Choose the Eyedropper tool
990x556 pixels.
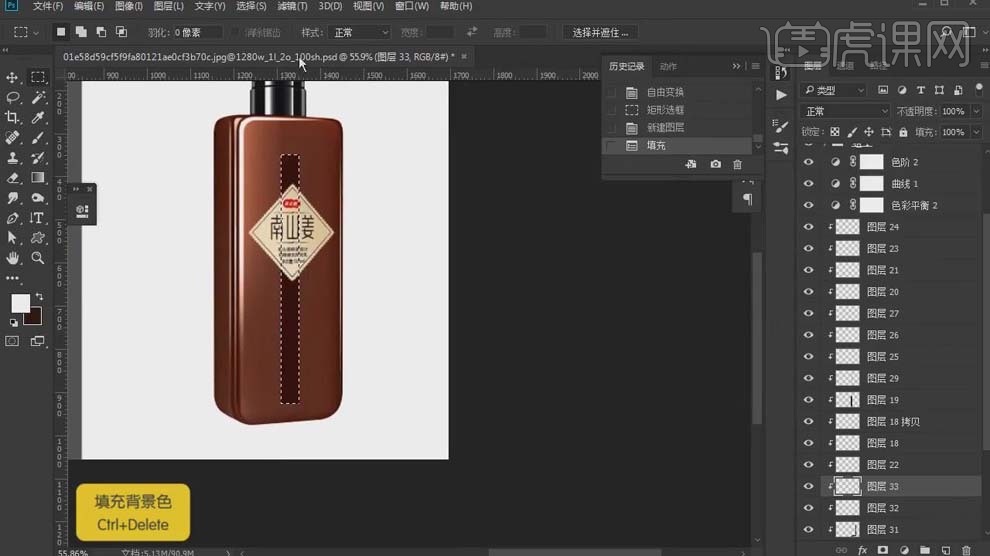pos(38,118)
